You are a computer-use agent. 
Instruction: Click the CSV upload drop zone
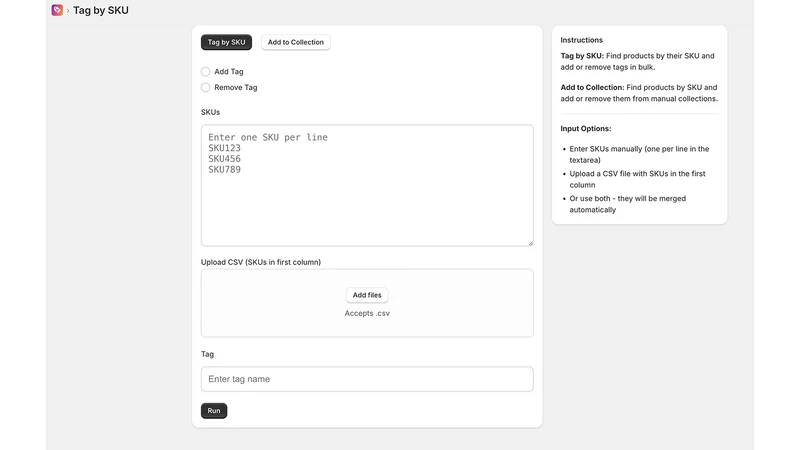tap(367, 303)
